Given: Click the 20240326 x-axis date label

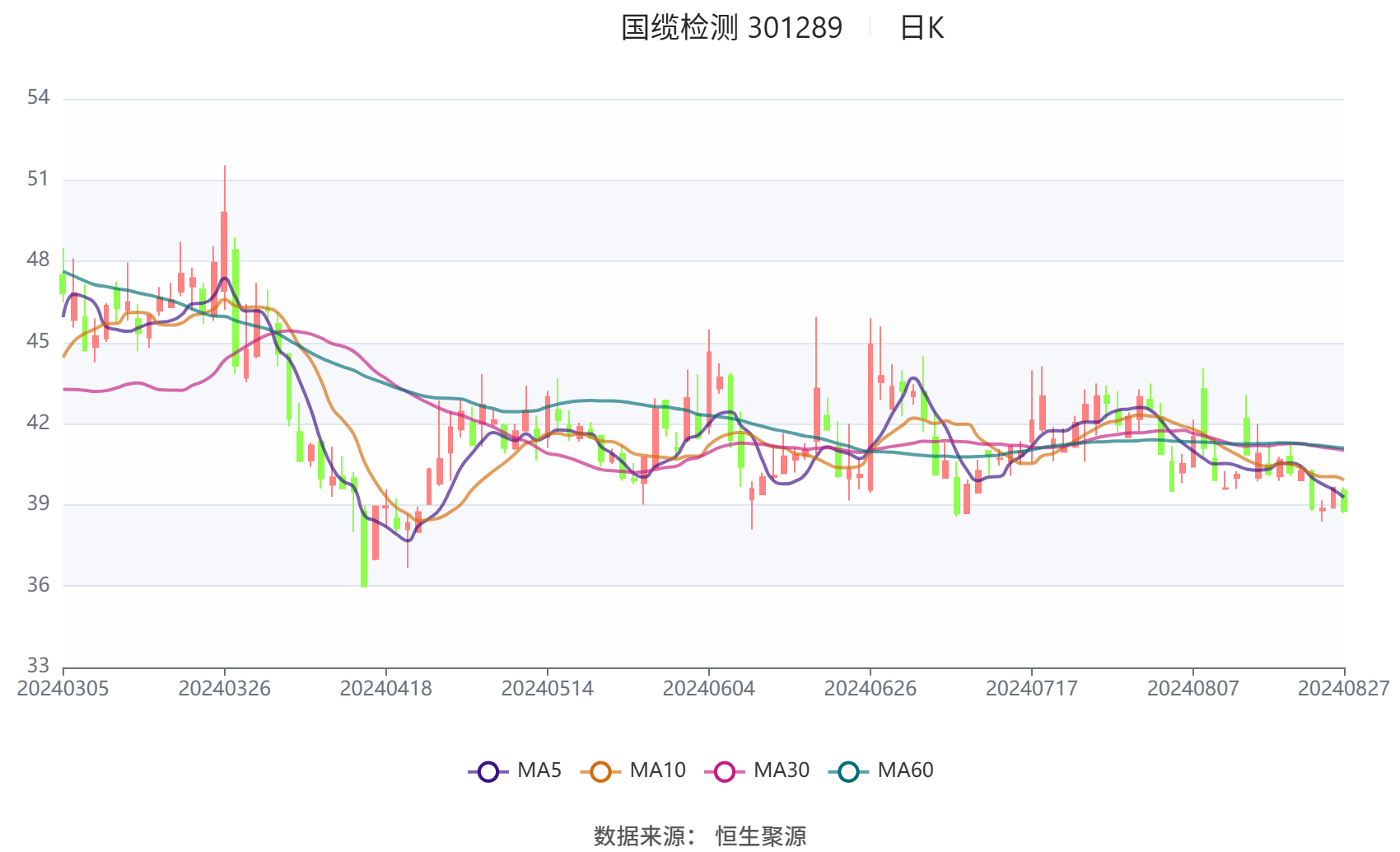Looking at the screenshot, I should pyautogui.click(x=224, y=689).
